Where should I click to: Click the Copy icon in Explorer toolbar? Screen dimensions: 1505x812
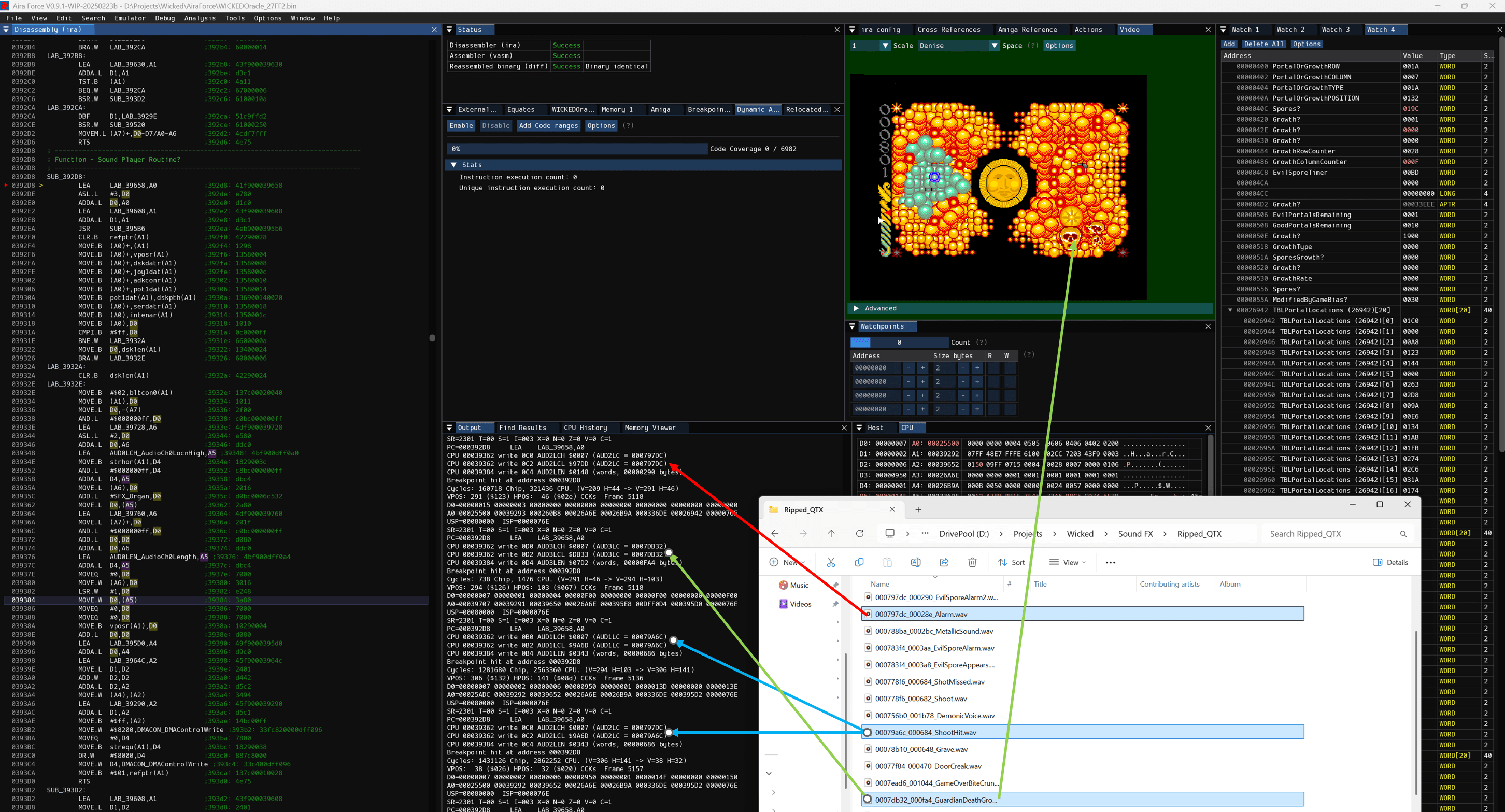click(x=859, y=562)
